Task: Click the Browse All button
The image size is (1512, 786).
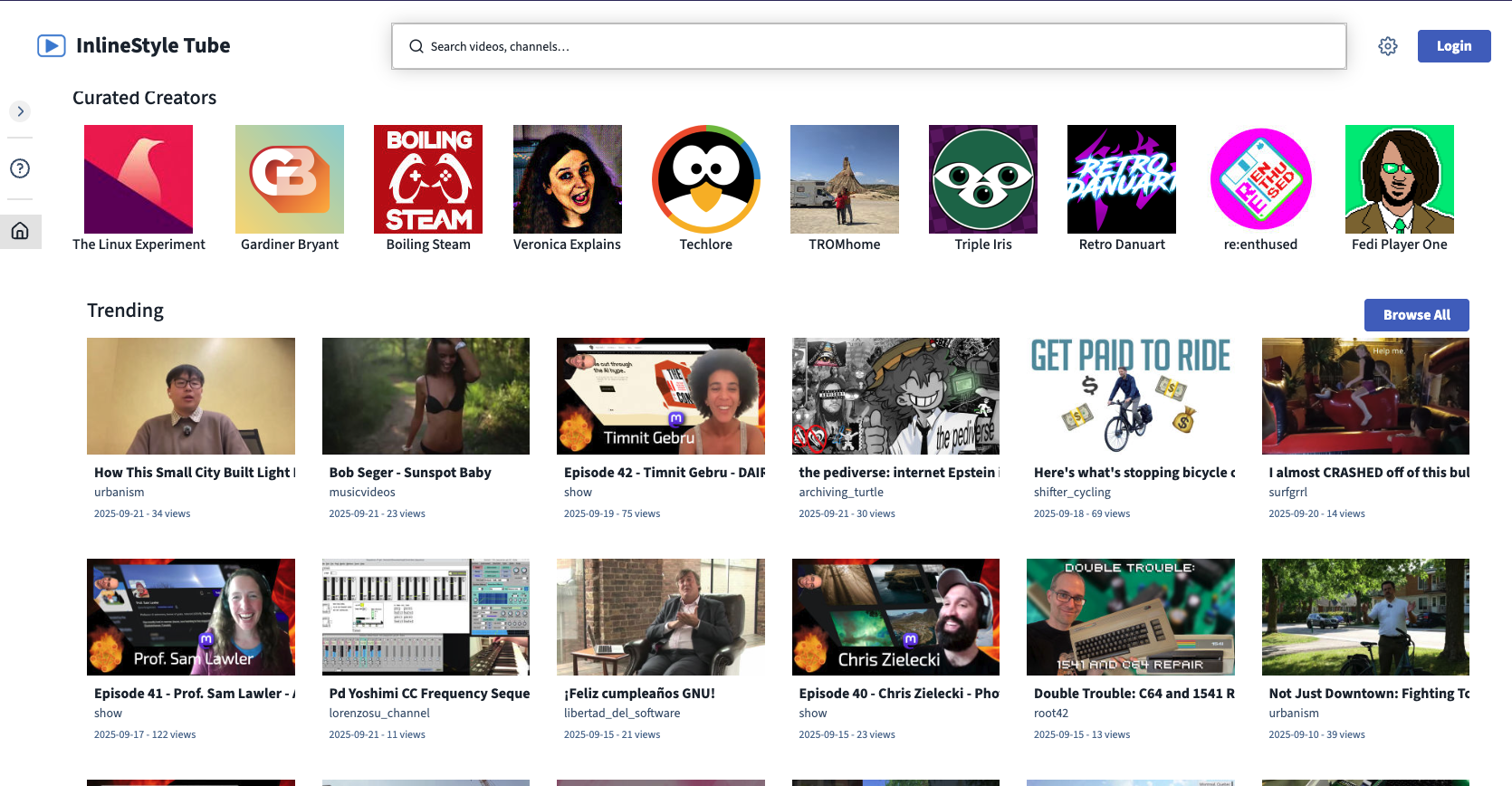Action: tap(1416, 315)
